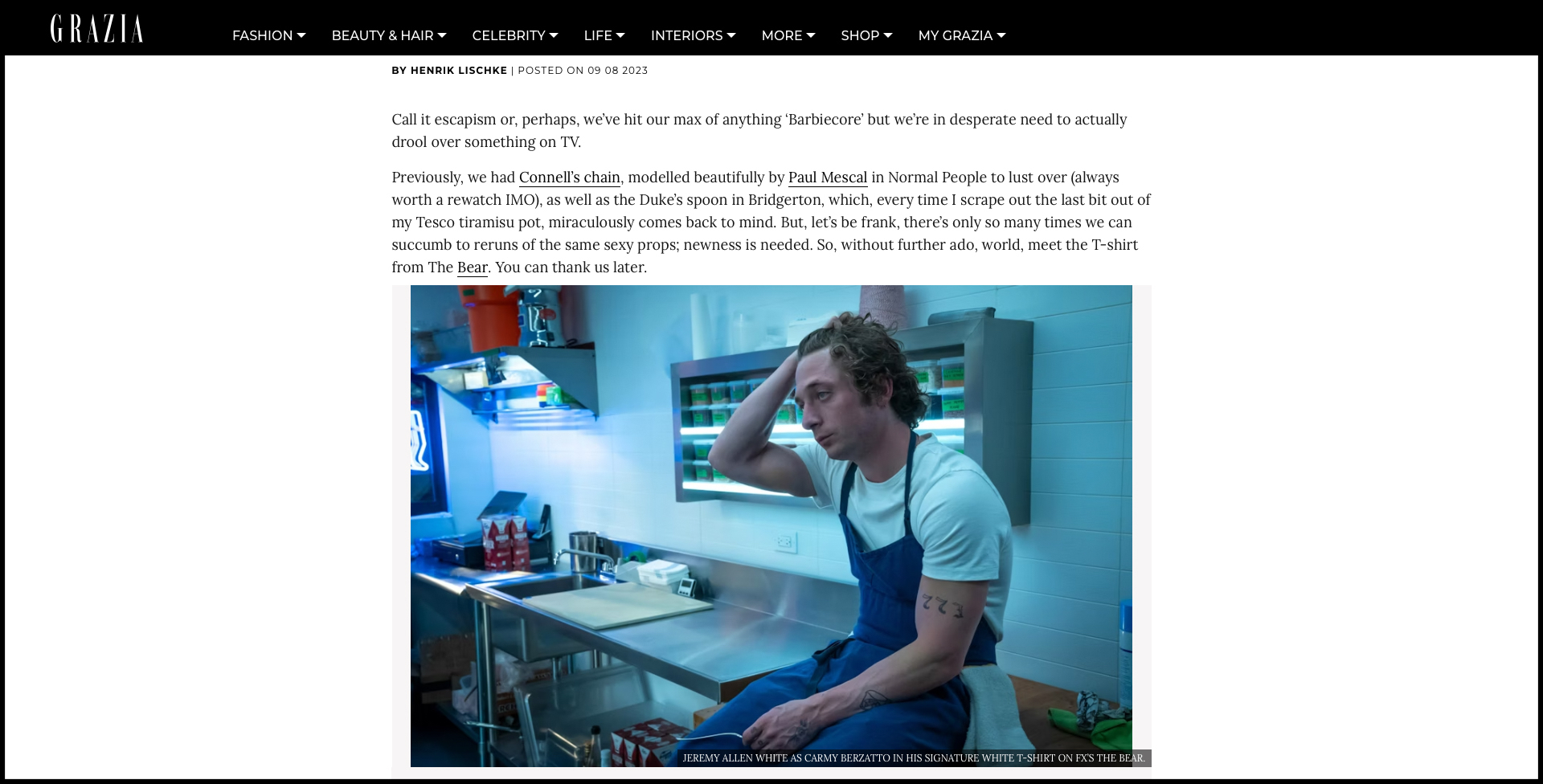The height and width of the screenshot is (784, 1543).
Task: Click author name Henrik Lischke
Action: (459, 71)
